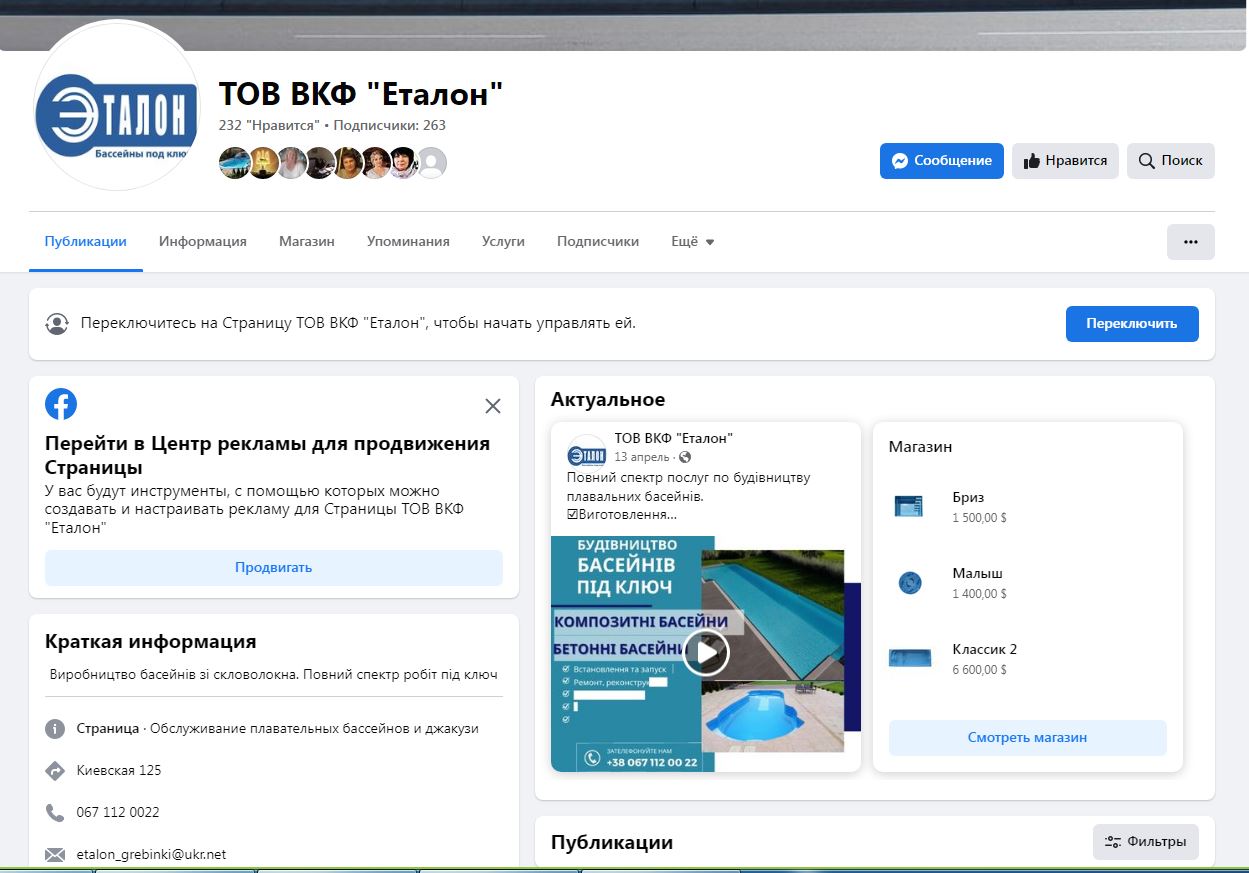Switch to the Публикации tab
Viewport: 1249px width, 873px height.
[x=86, y=241]
